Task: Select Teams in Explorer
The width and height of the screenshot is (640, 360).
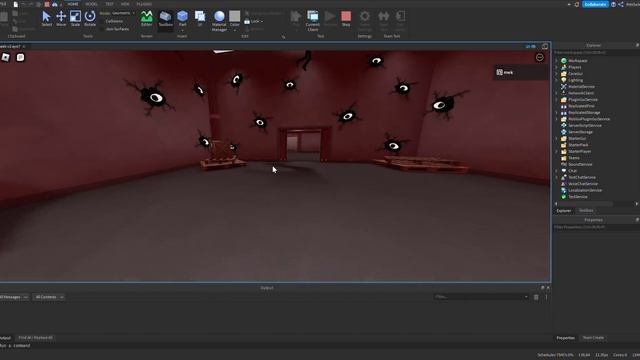Action: click(x=573, y=158)
